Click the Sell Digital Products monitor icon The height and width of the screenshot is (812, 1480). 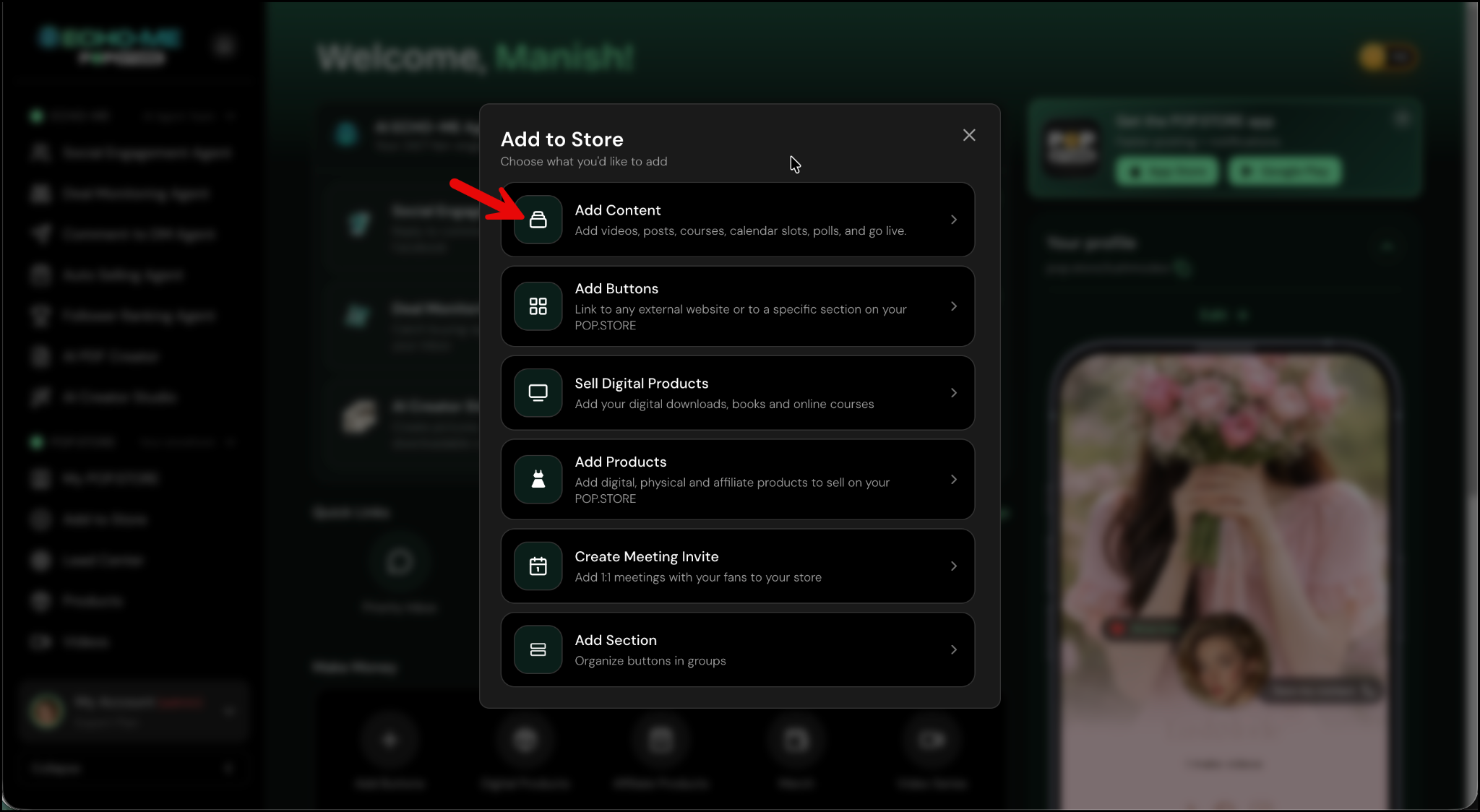pos(538,393)
